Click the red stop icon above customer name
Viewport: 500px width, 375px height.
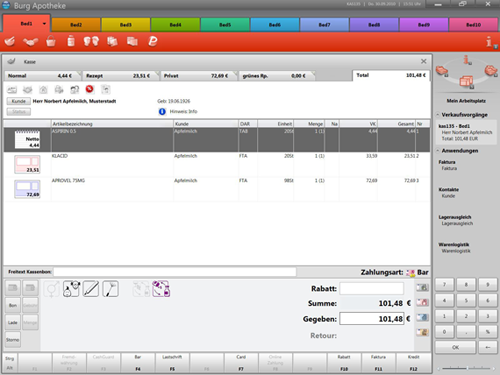coord(90,89)
